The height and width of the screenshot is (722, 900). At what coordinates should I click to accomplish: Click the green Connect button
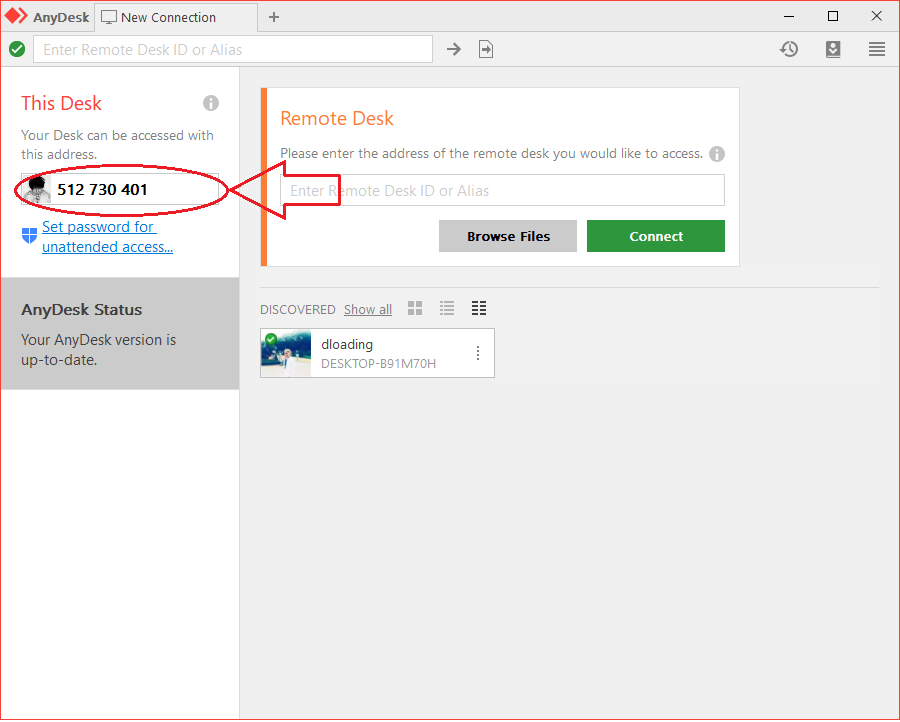pos(655,236)
